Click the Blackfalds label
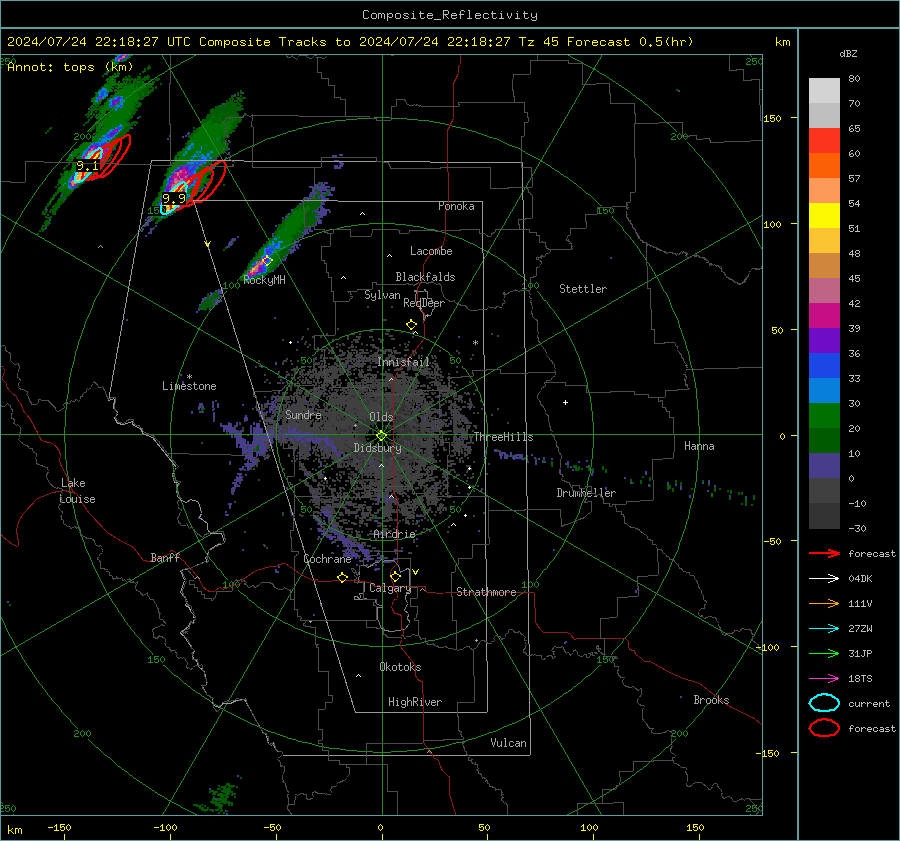Screen dimensions: 900x841 [425, 277]
